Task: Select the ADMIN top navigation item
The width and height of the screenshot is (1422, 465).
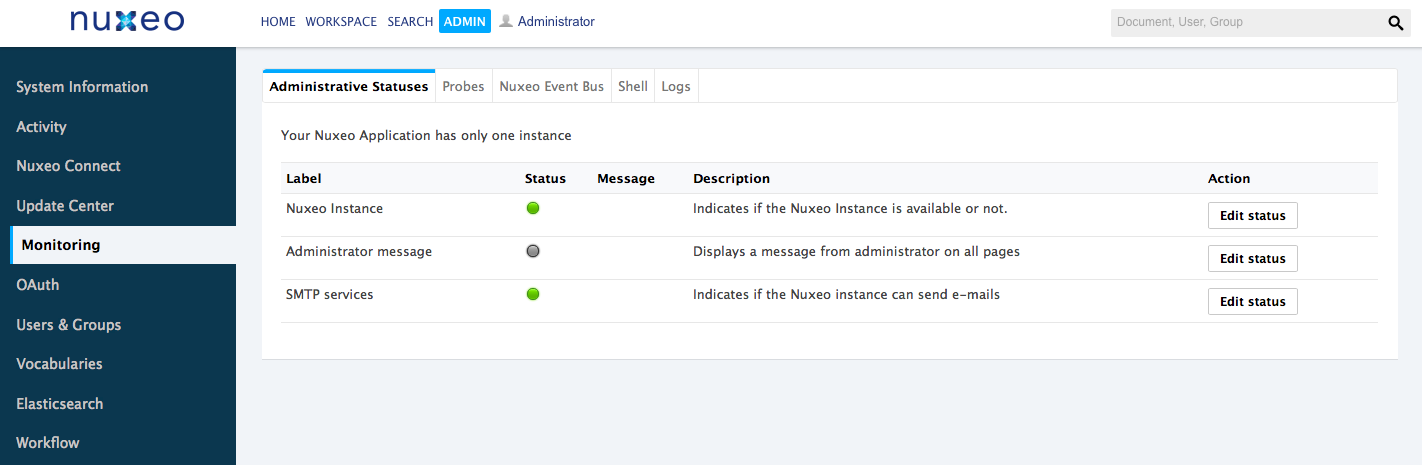Action: point(465,21)
